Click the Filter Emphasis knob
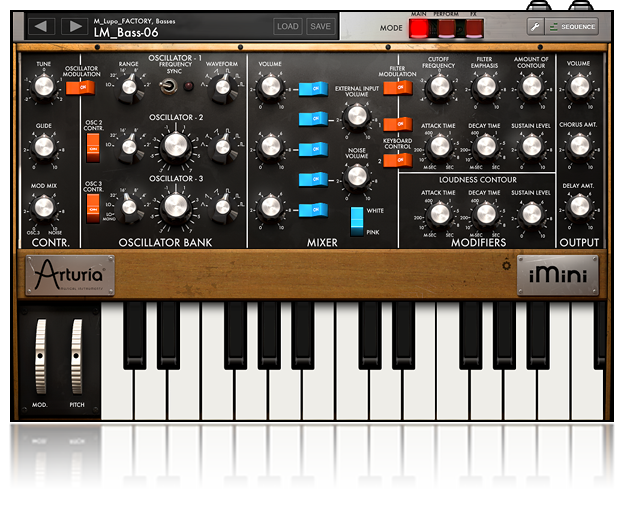This screenshot has width=624, height=514. (486, 87)
